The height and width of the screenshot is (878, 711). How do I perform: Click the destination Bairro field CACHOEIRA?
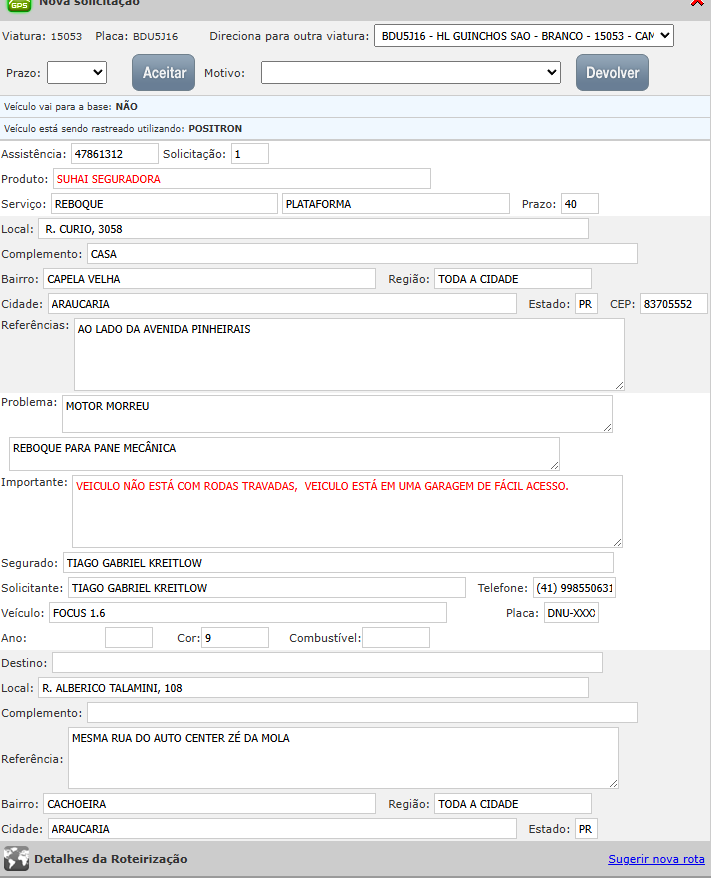209,804
